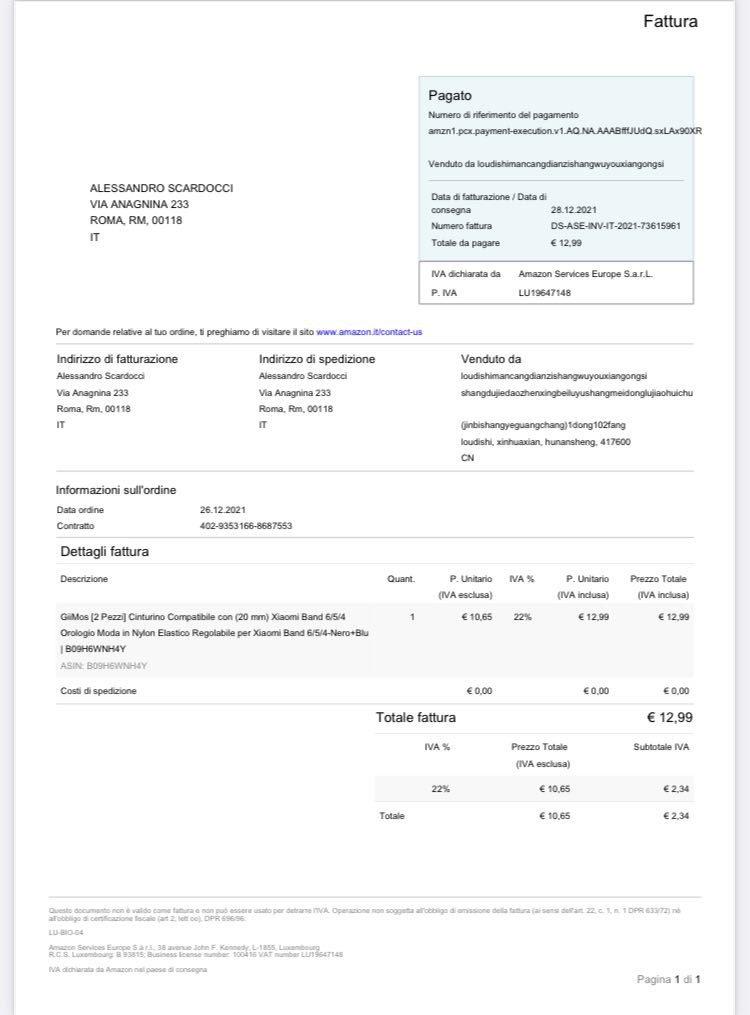Click the Fattura title heading

[670, 22]
